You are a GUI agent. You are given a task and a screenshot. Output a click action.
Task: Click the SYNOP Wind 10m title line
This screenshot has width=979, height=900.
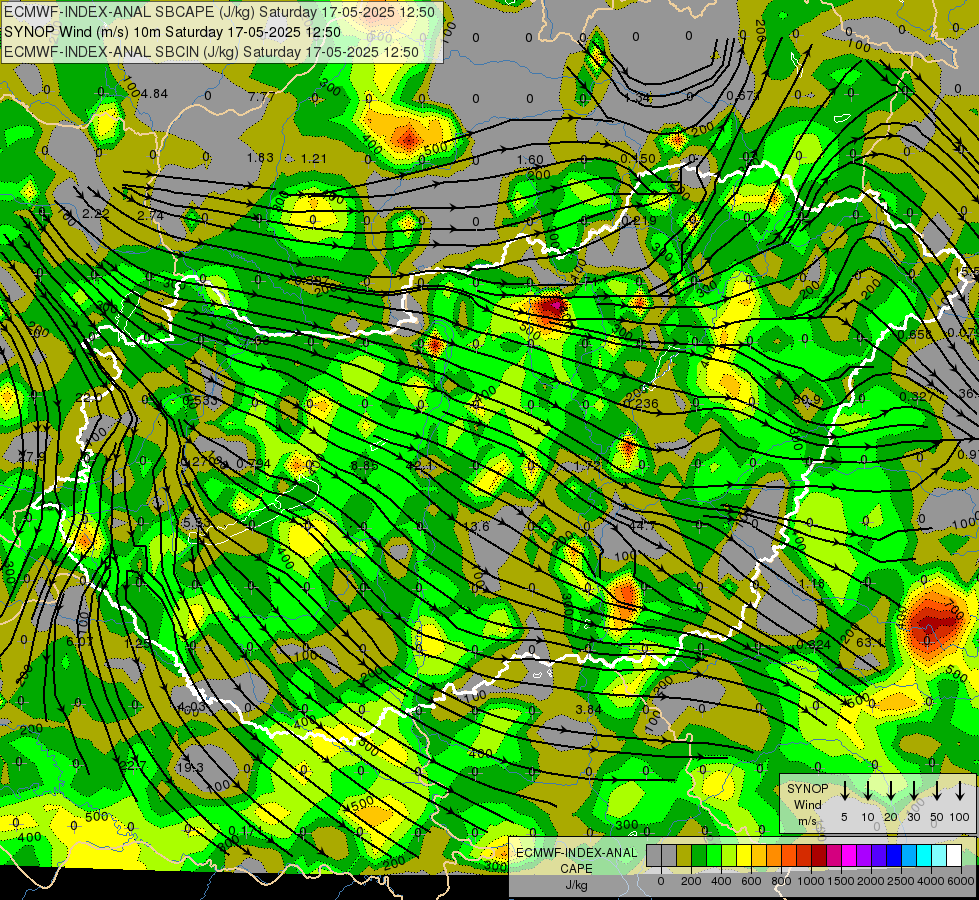pos(172,32)
